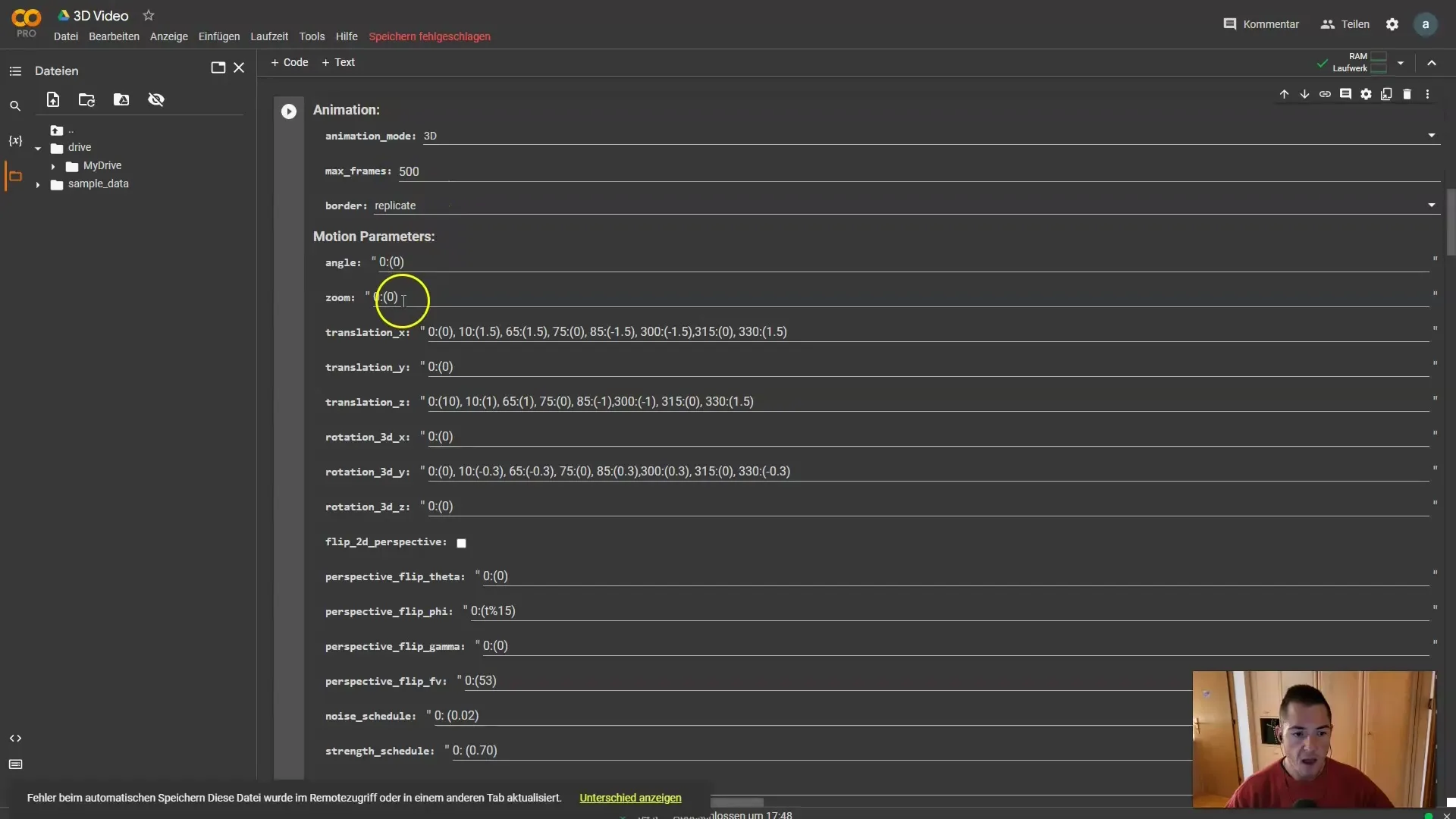The width and height of the screenshot is (1456, 819).
Task: Click Unterschied anzeigen link
Action: [630, 798]
